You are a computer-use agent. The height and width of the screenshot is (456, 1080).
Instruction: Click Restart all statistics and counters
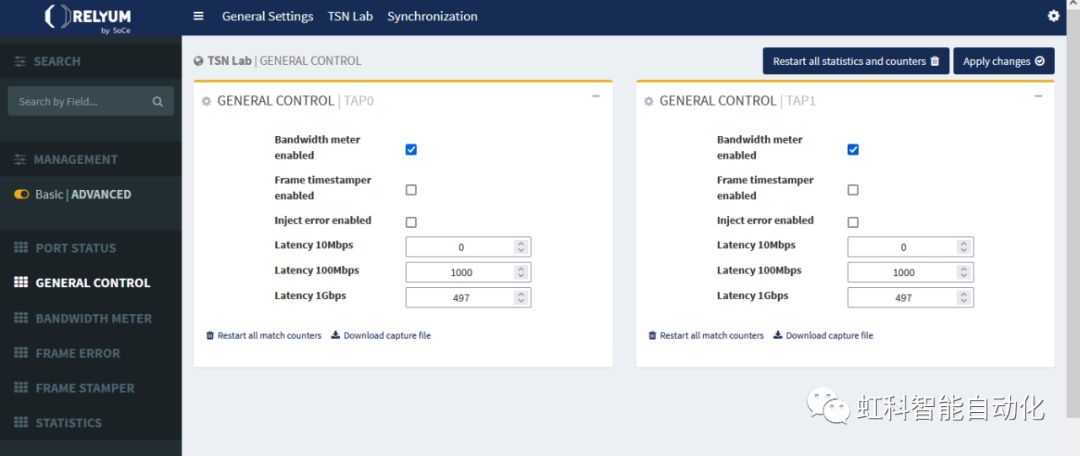(856, 61)
